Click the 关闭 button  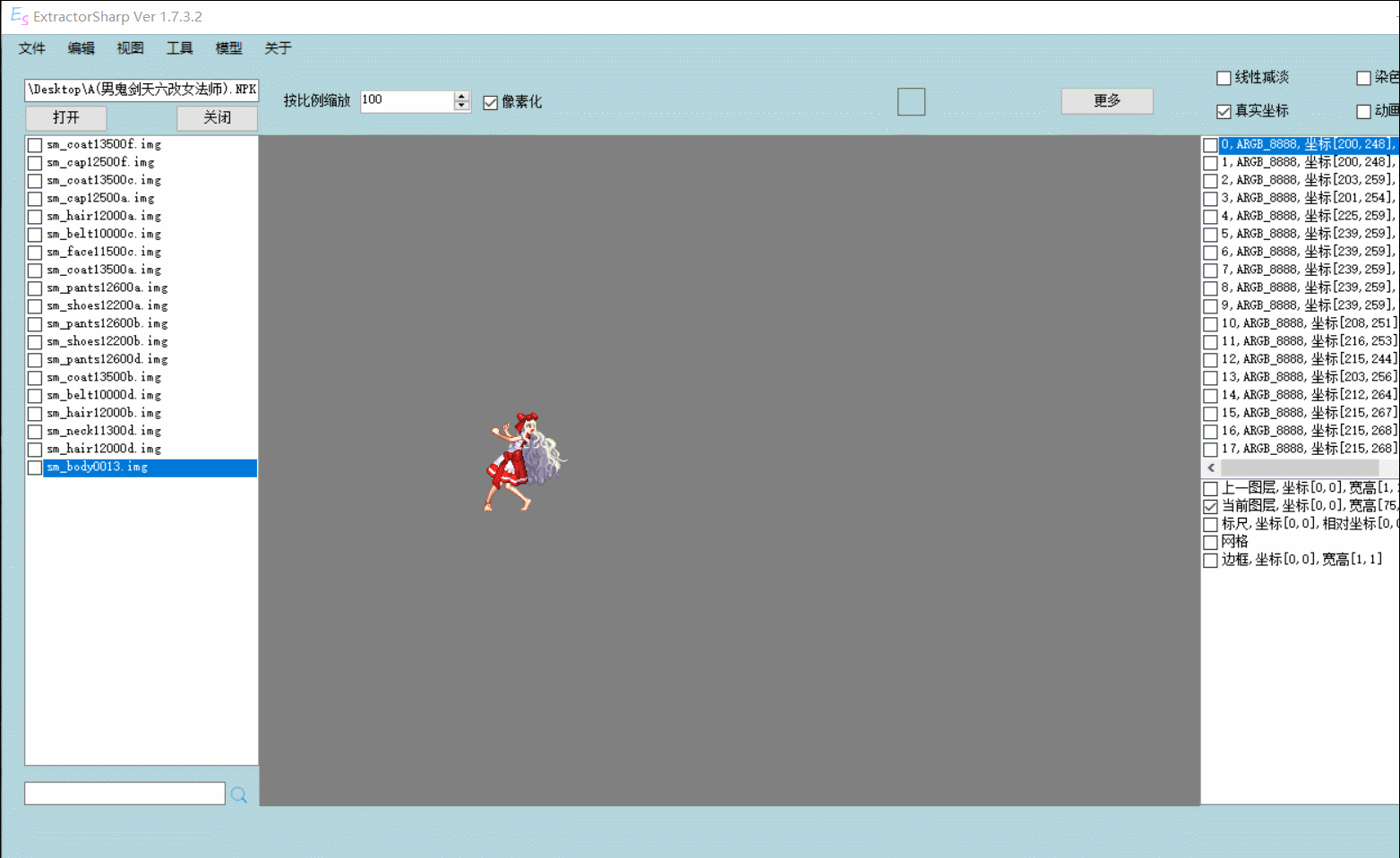[217, 117]
